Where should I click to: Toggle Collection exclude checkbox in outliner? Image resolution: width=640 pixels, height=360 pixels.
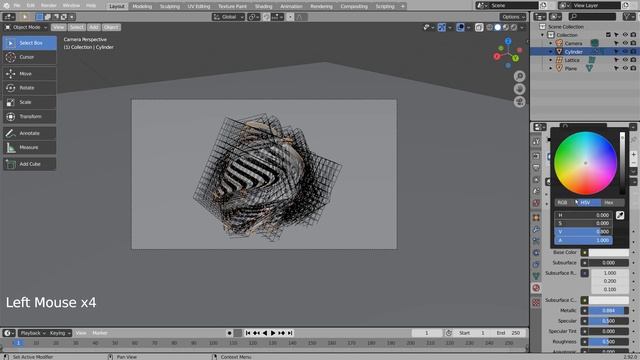pos(609,35)
